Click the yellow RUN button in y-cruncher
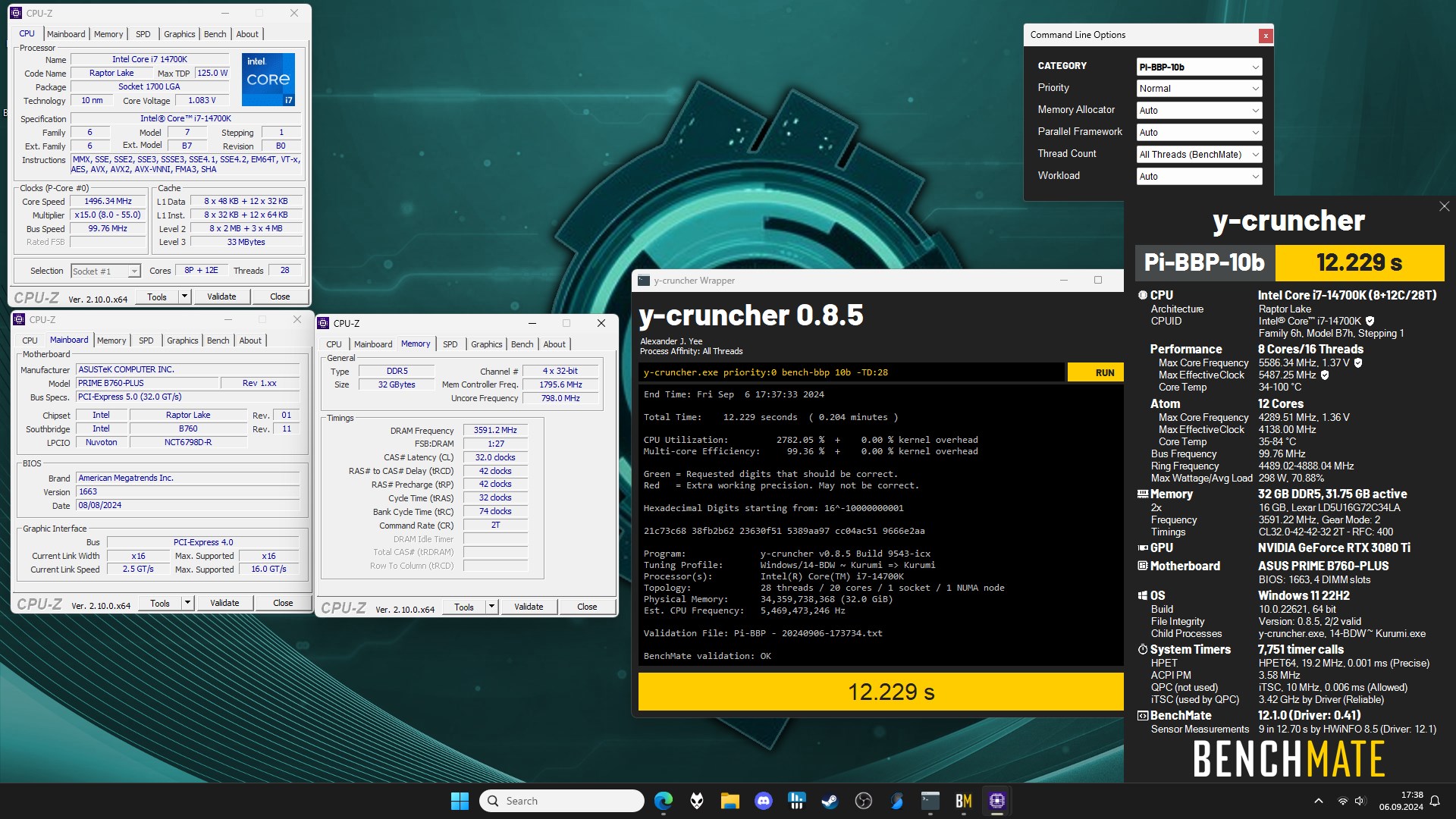This screenshot has height=819, width=1456. 1095,372
